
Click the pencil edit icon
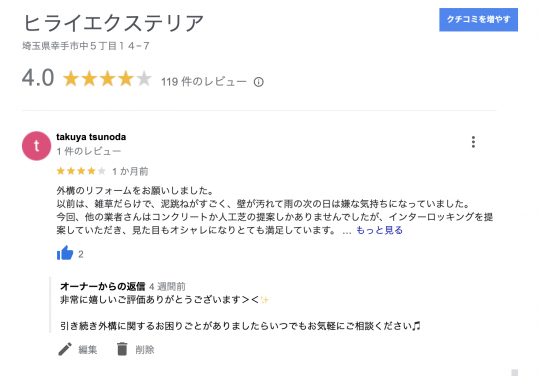(65, 349)
